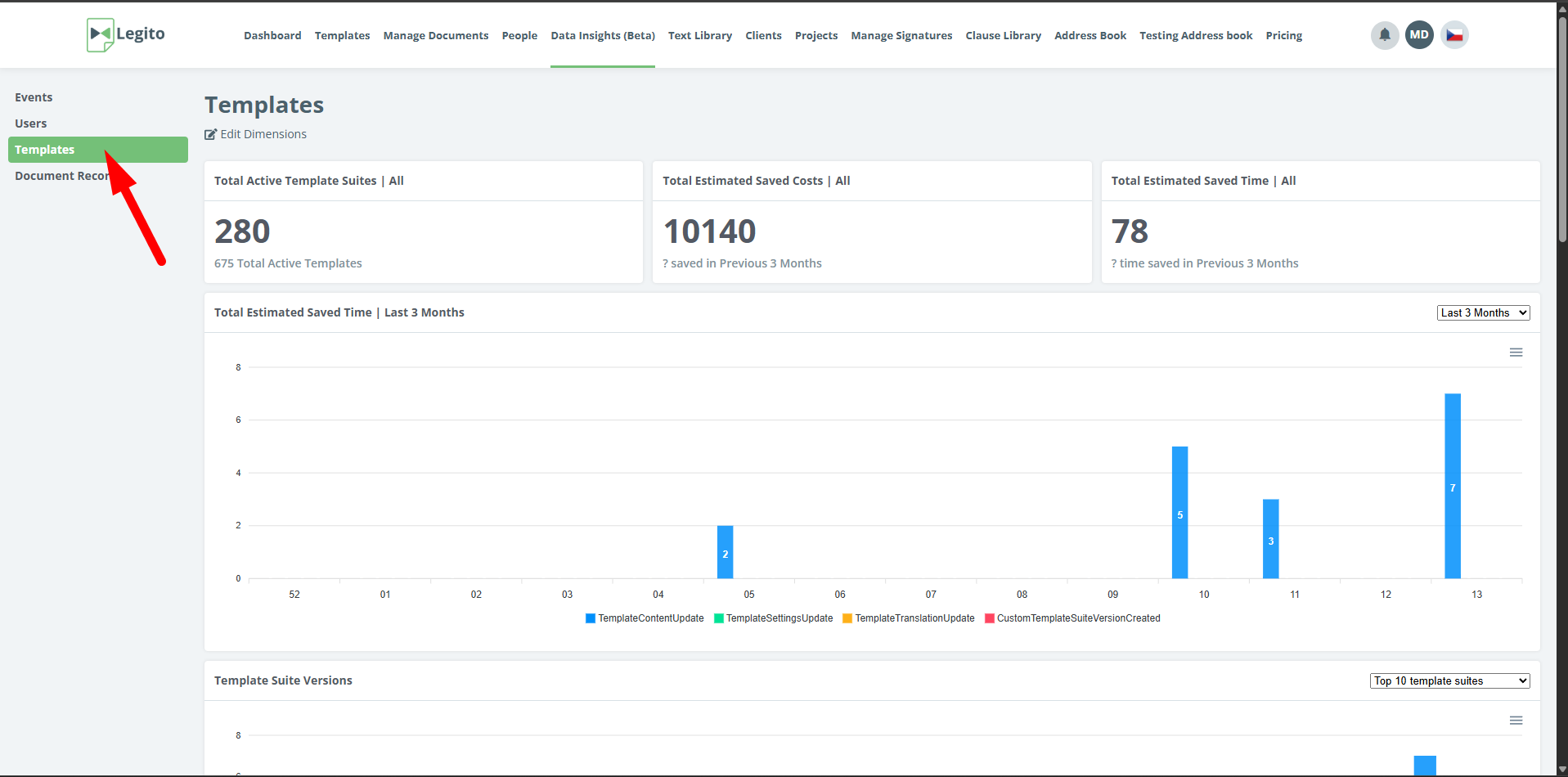Click the CustomTemplateSuiteVersionCreated red legend swatch

point(990,618)
